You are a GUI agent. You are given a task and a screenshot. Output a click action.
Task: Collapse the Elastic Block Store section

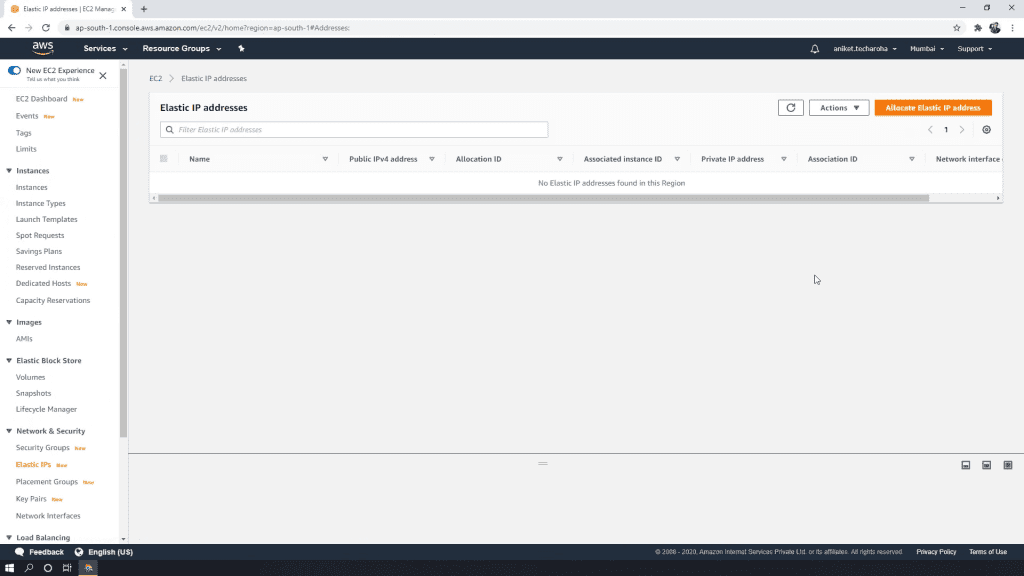point(9,360)
